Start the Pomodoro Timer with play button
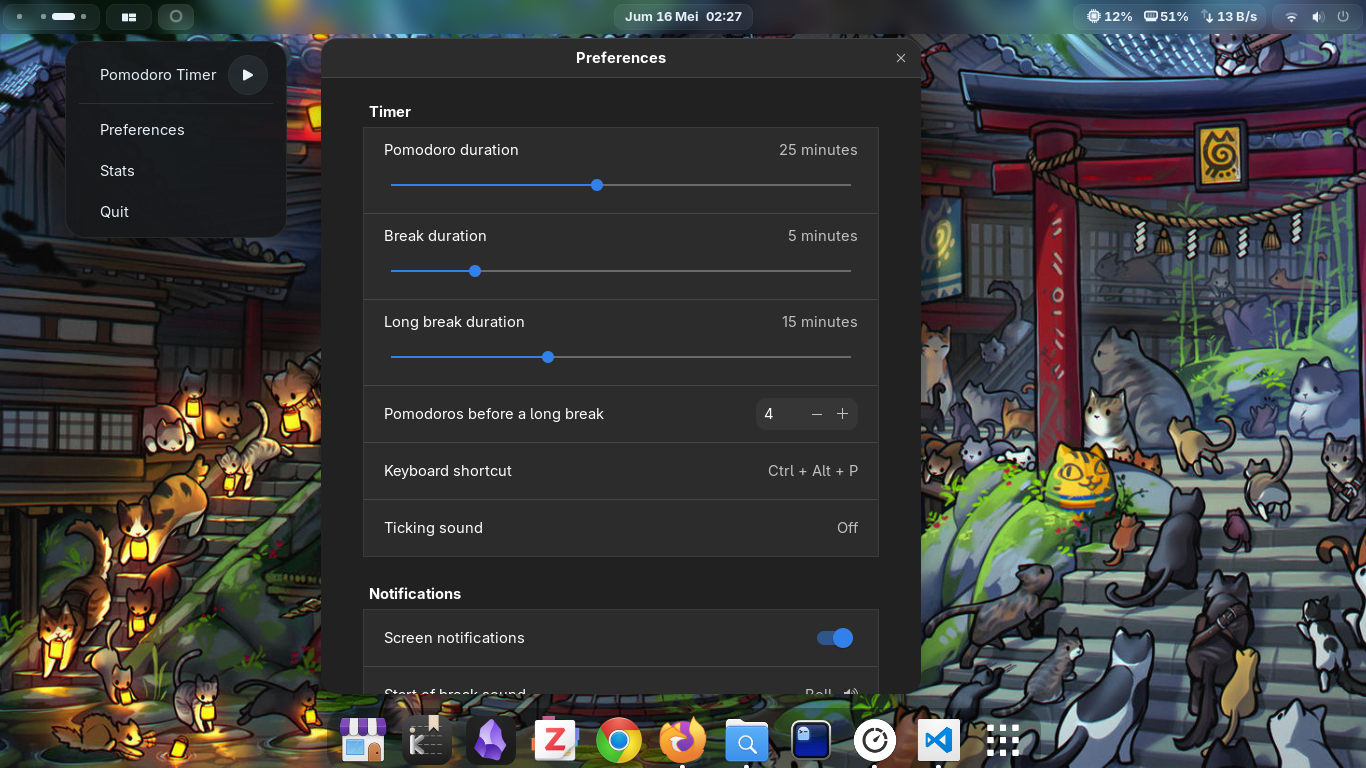The width and height of the screenshot is (1366, 768). point(247,75)
